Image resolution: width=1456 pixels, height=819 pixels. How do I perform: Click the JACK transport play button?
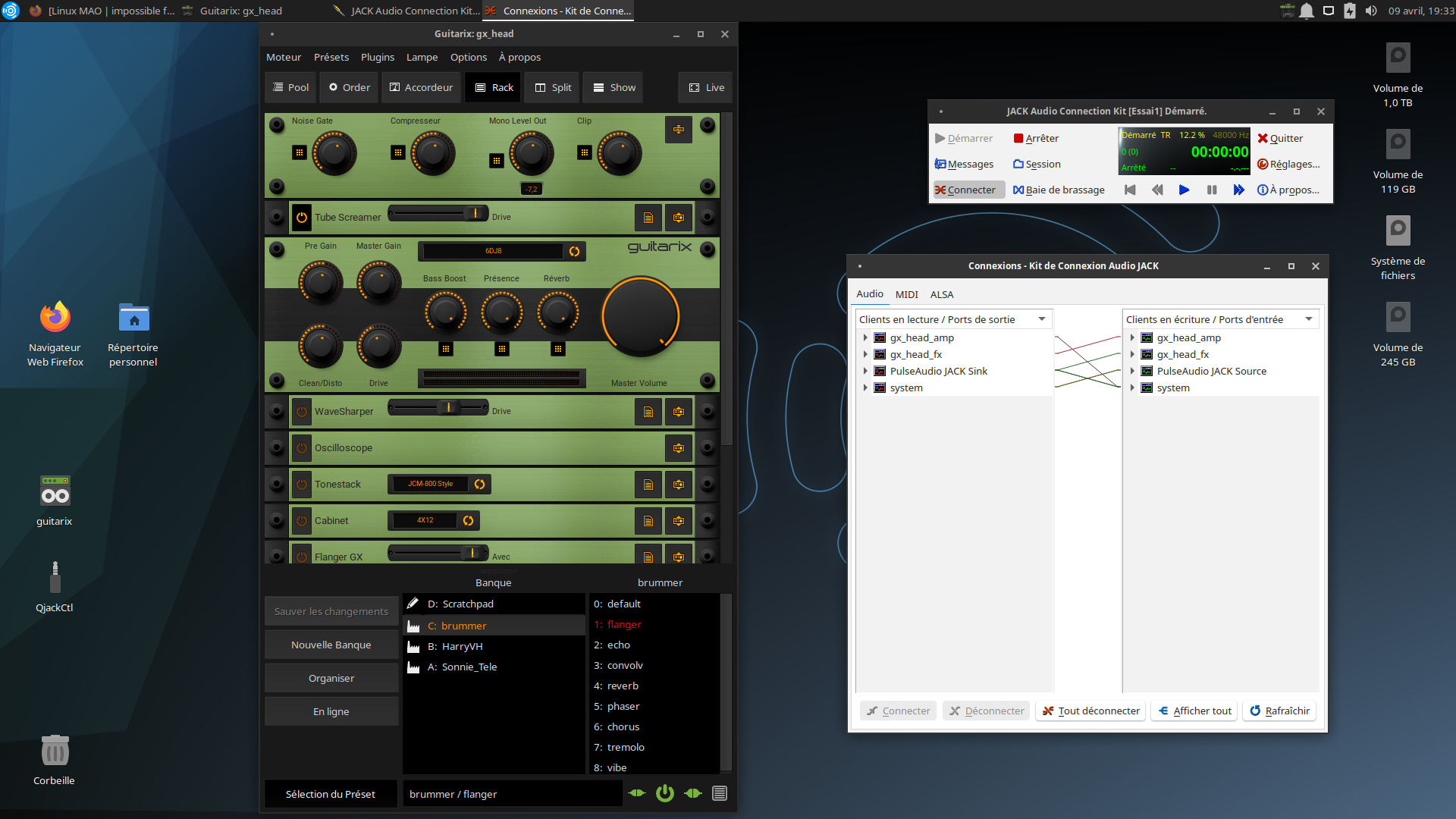coord(1184,190)
